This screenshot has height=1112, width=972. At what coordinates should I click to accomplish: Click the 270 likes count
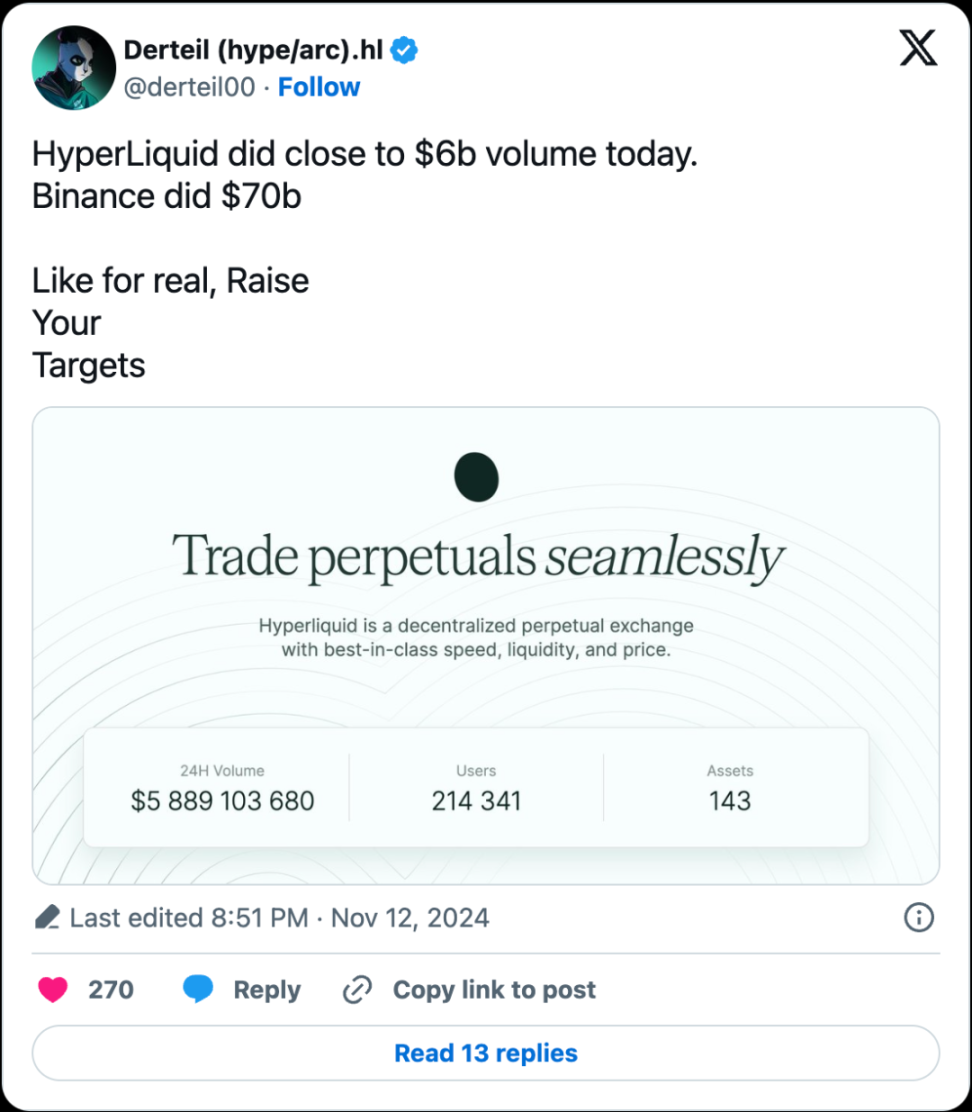tap(111, 990)
